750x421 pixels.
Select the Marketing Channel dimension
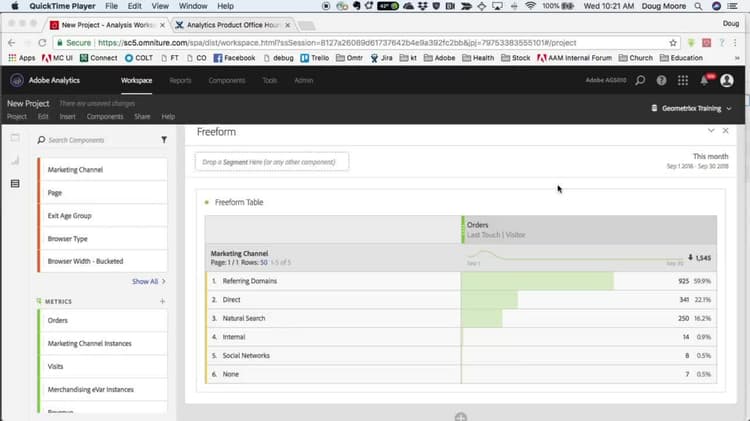coord(103,169)
